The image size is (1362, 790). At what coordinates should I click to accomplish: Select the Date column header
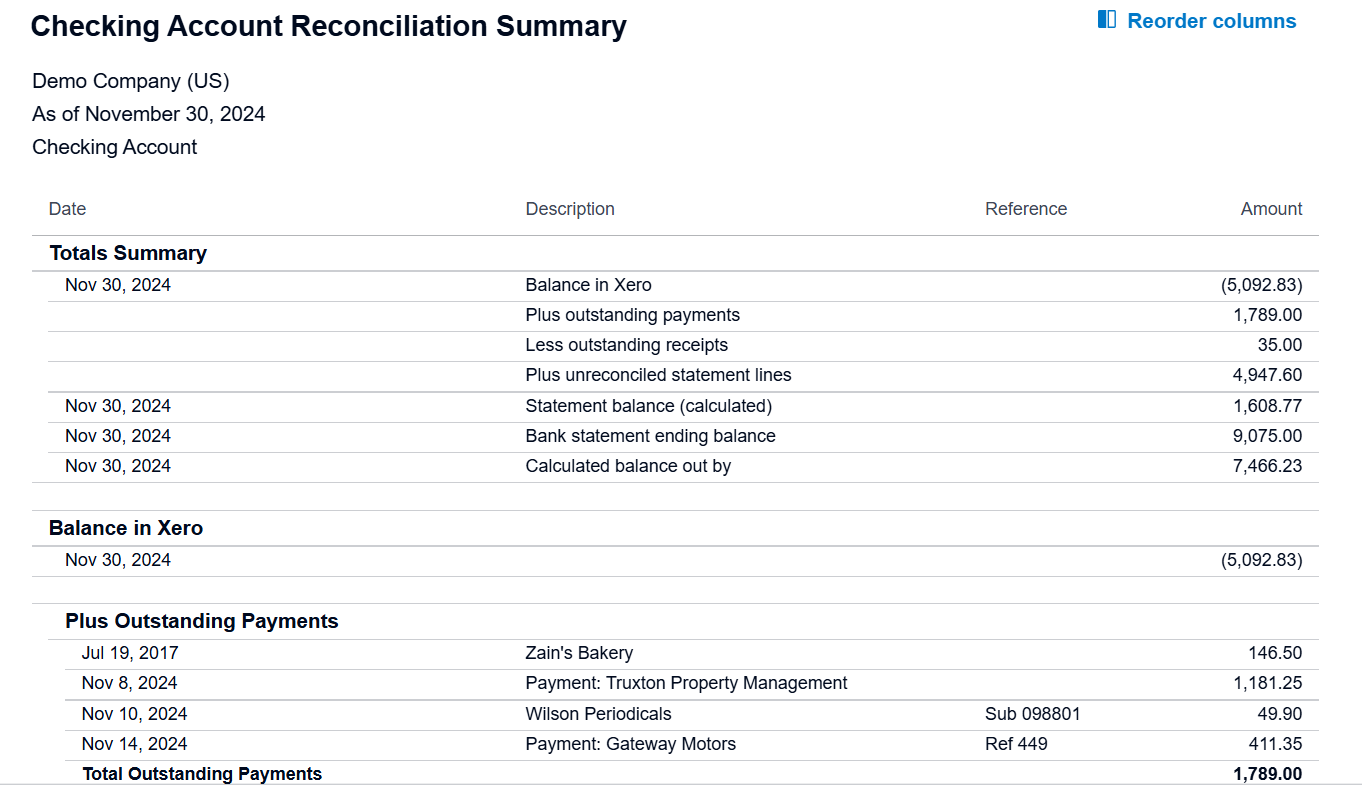click(x=67, y=208)
